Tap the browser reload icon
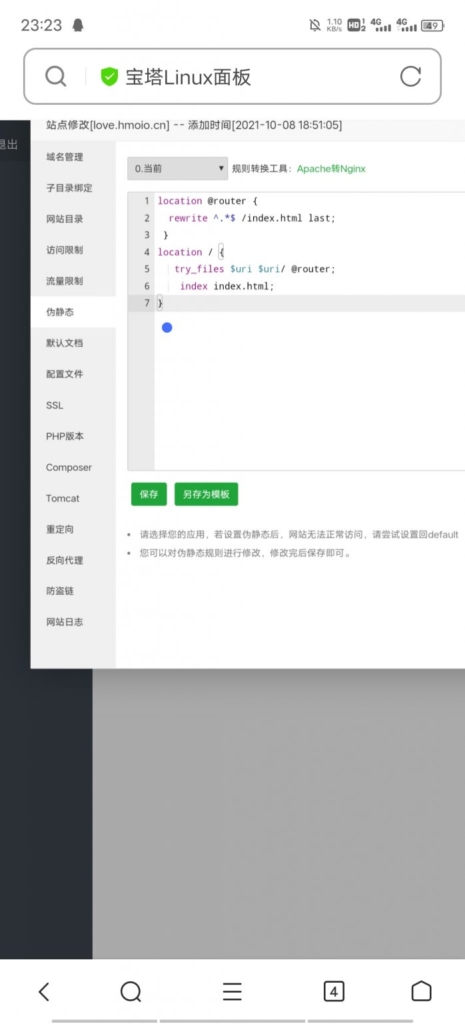 410,76
